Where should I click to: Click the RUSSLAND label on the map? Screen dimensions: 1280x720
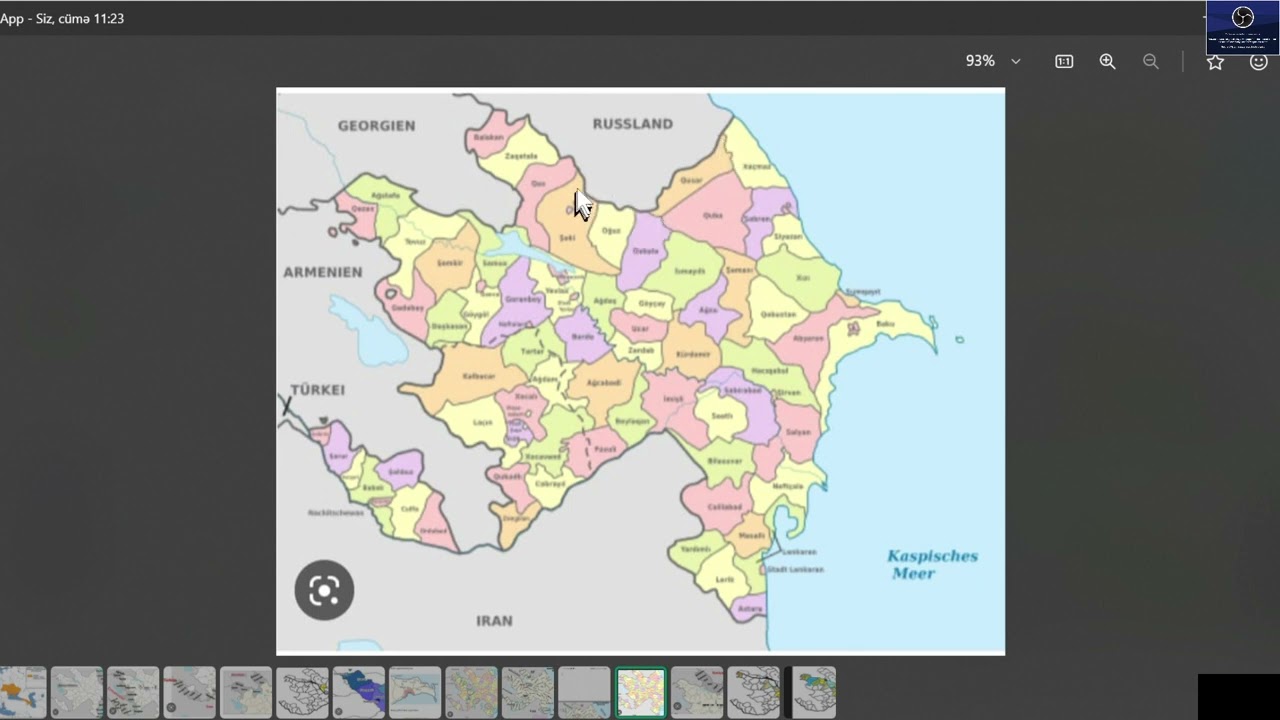pos(633,124)
